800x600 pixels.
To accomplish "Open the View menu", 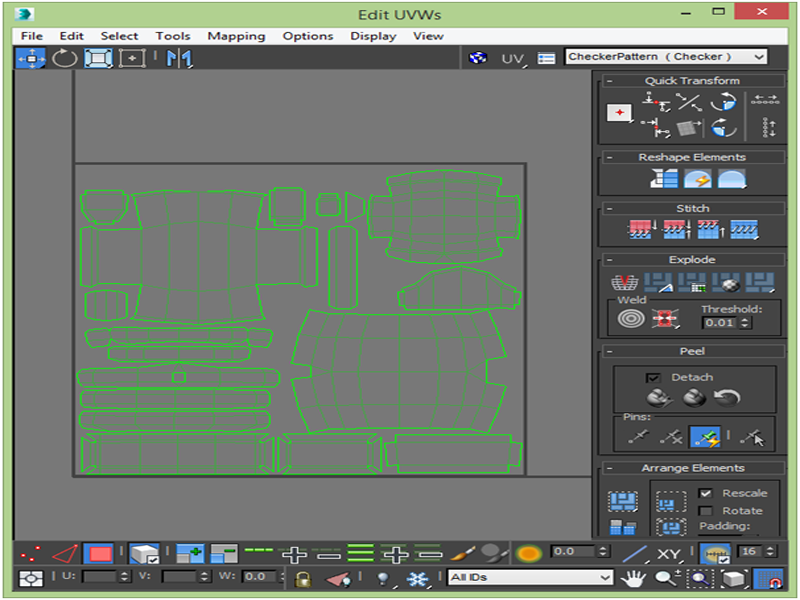I will 428,36.
